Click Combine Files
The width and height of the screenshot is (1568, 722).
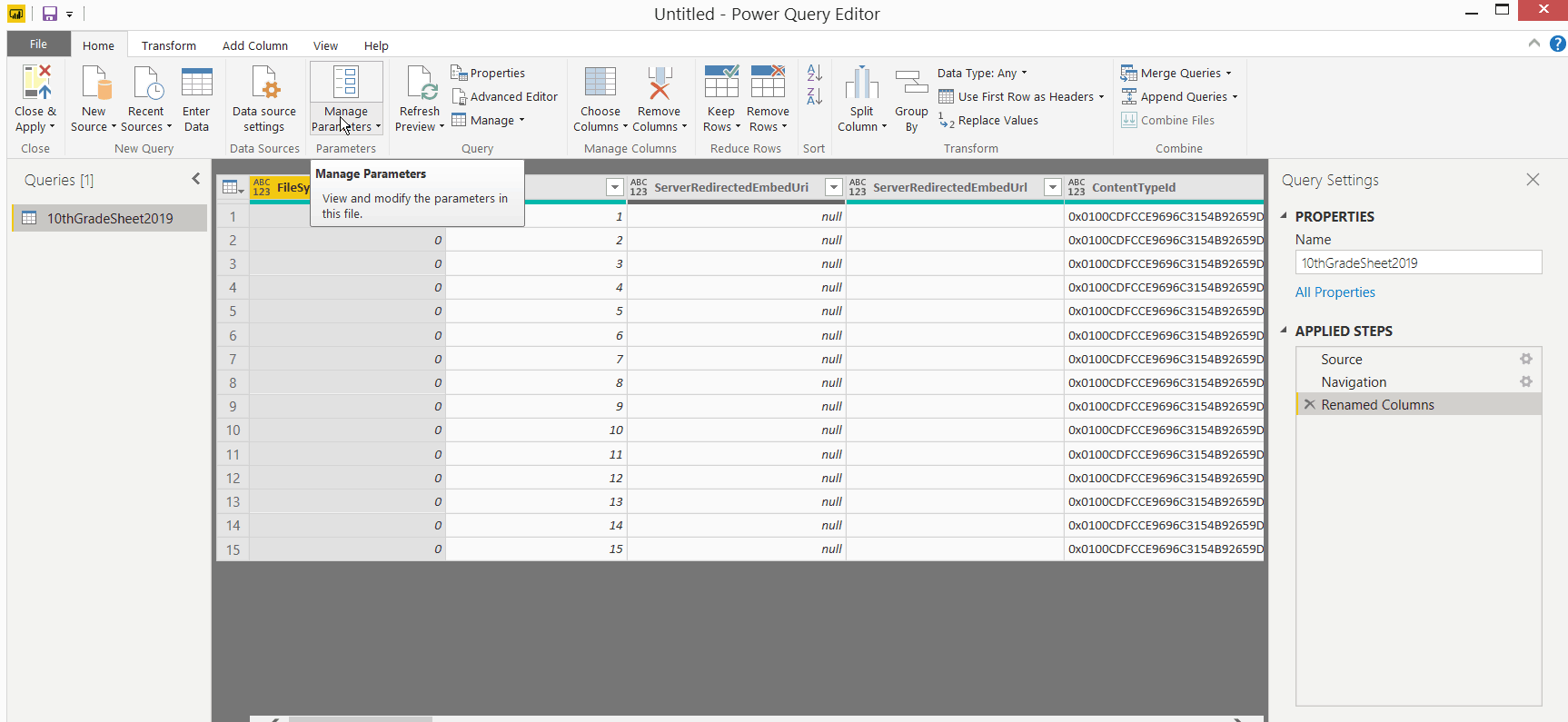(1167, 120)
